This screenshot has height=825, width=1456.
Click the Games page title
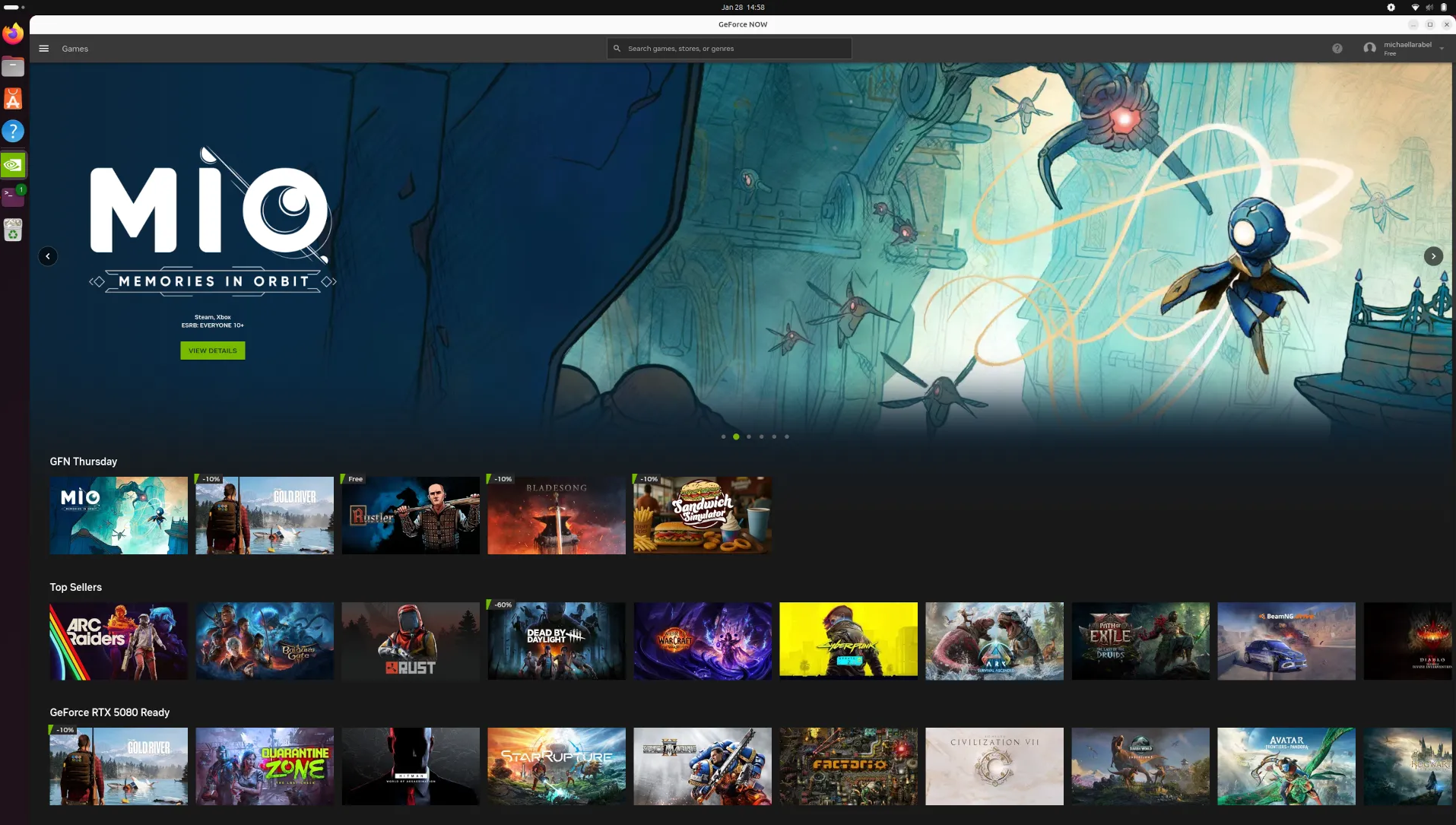point(75,49)
